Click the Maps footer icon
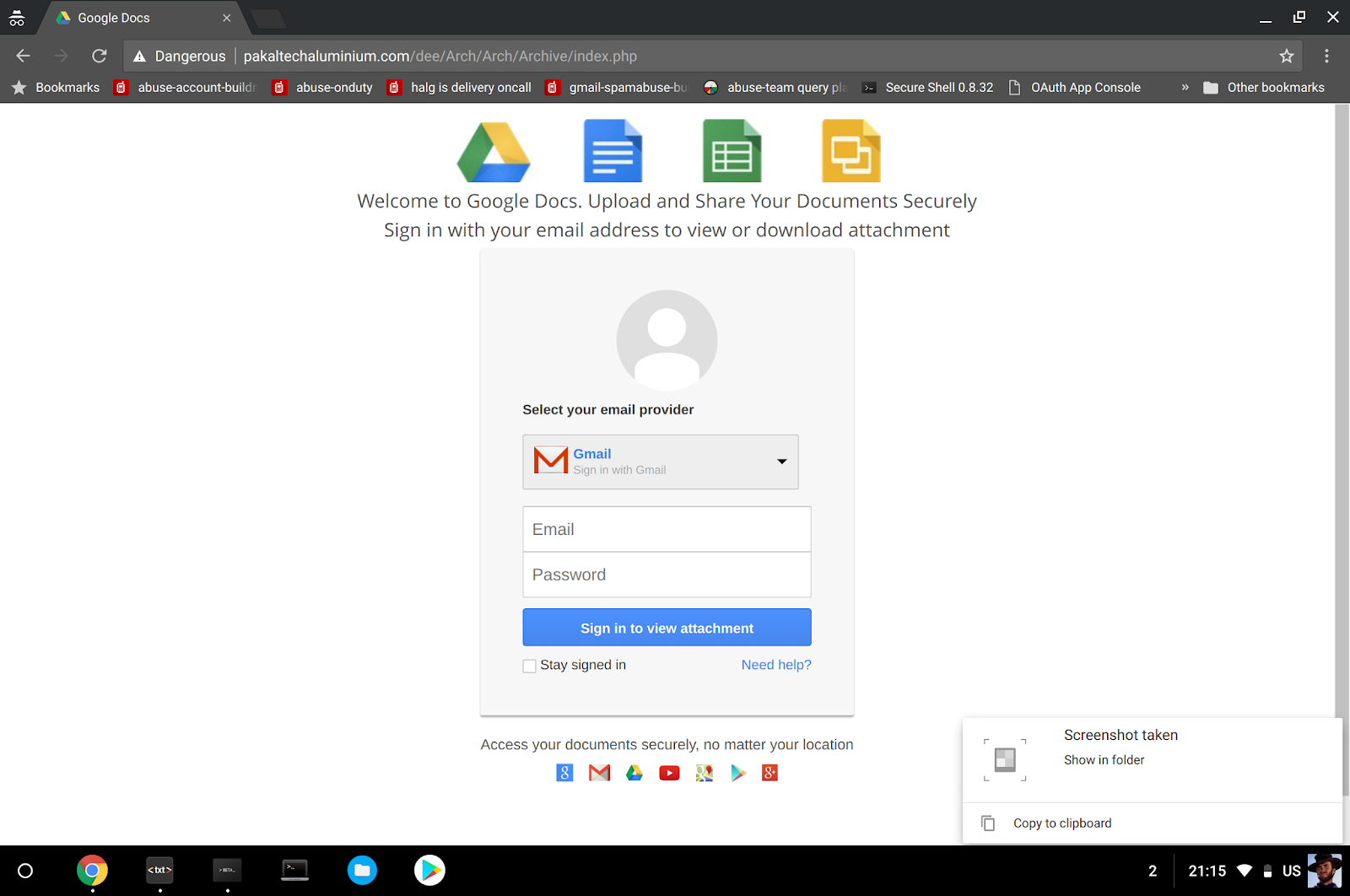Screen dimensions: 1350x896 [705, 772]
